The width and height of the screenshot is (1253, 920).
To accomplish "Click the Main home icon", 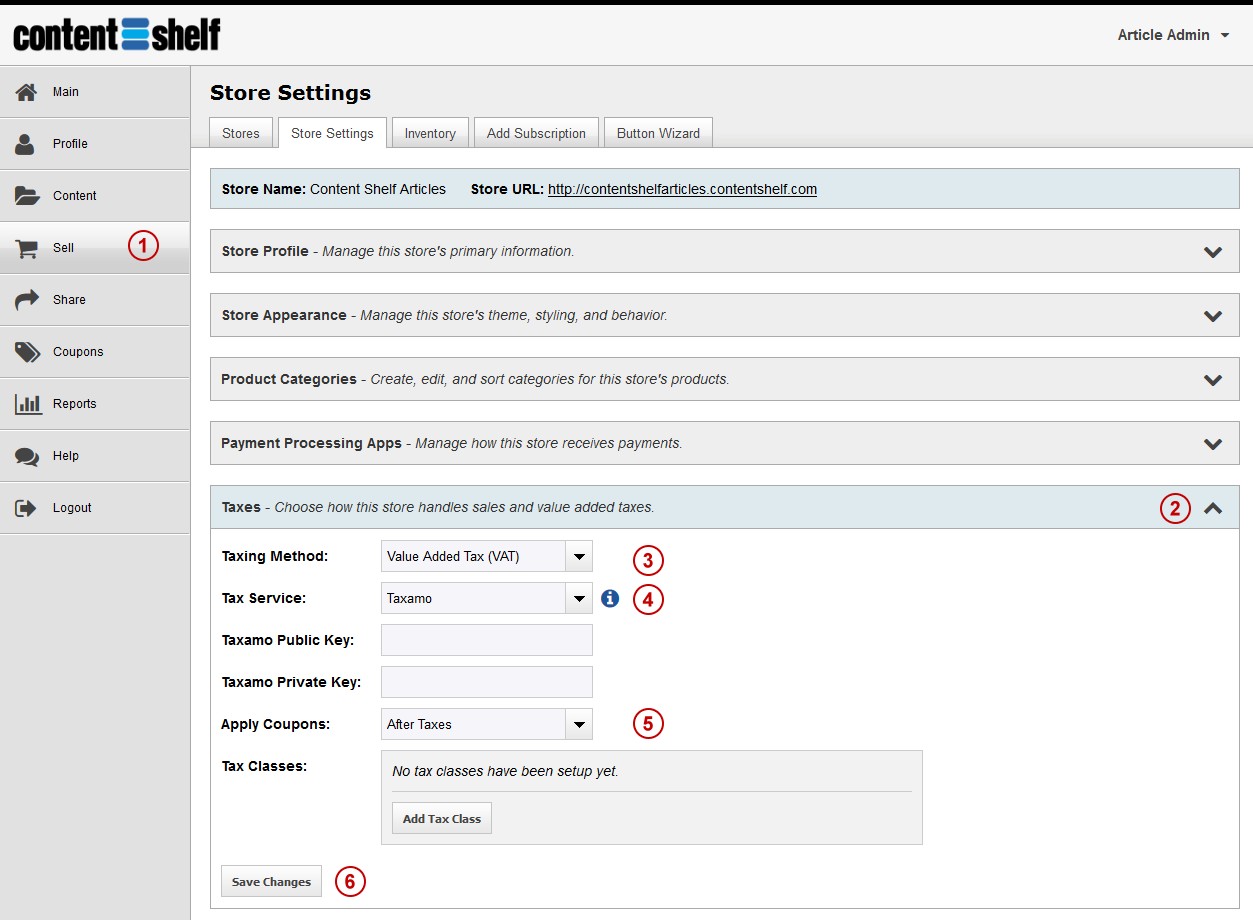I will (x=26, y=92).
